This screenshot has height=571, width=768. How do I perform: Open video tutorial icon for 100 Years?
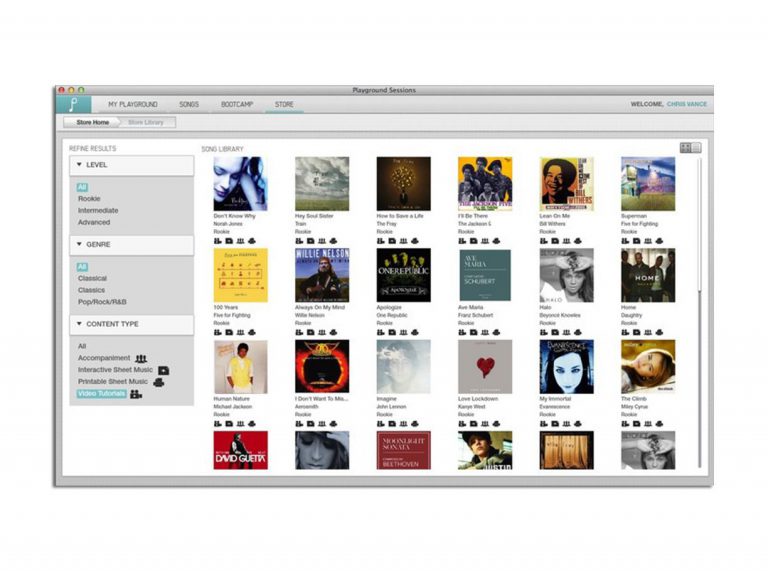217,333
